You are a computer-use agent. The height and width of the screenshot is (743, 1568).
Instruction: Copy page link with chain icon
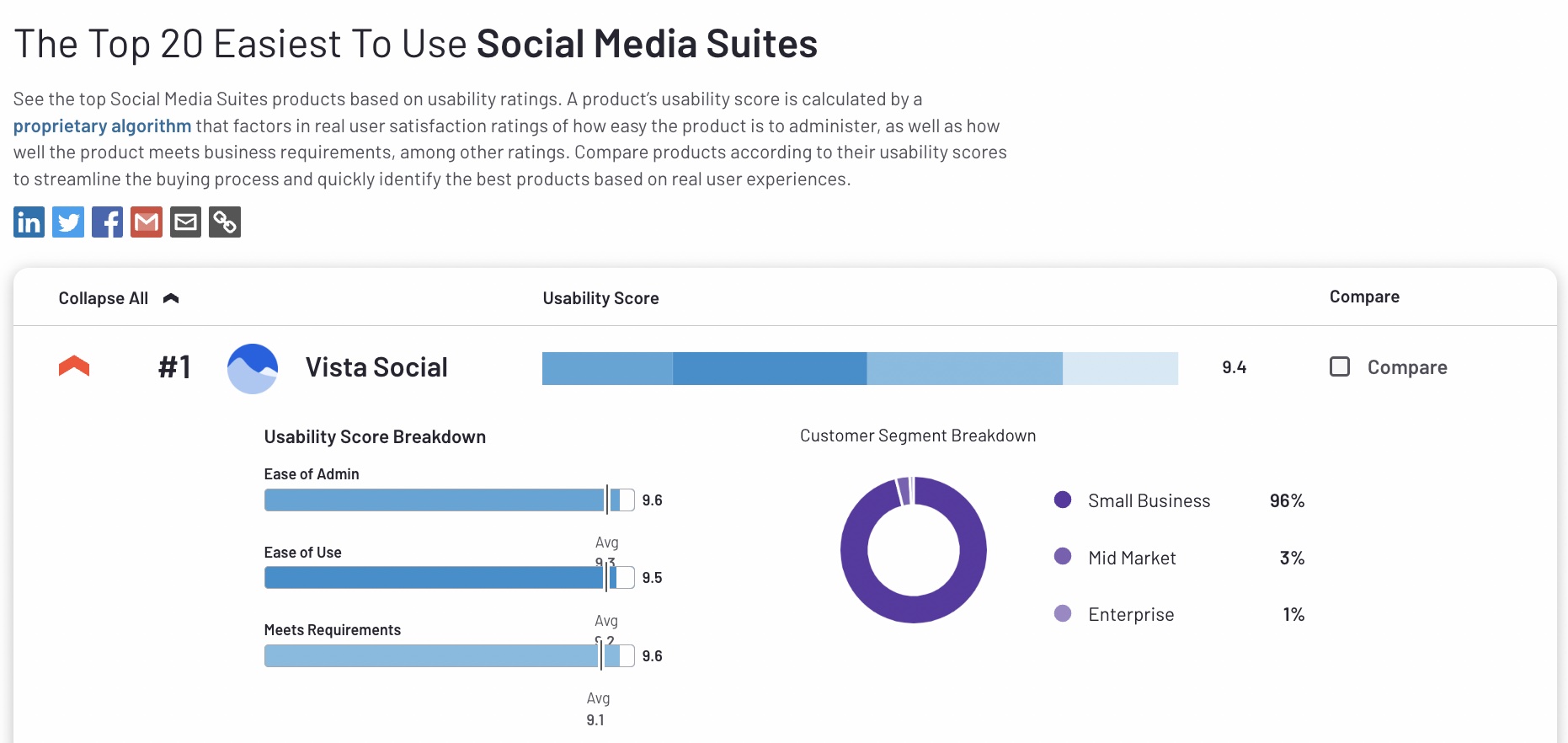(225, 222)
